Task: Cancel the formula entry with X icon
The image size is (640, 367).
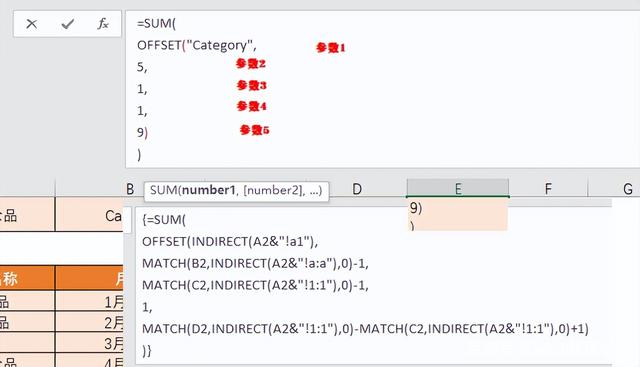Action: tap(31, 24)
